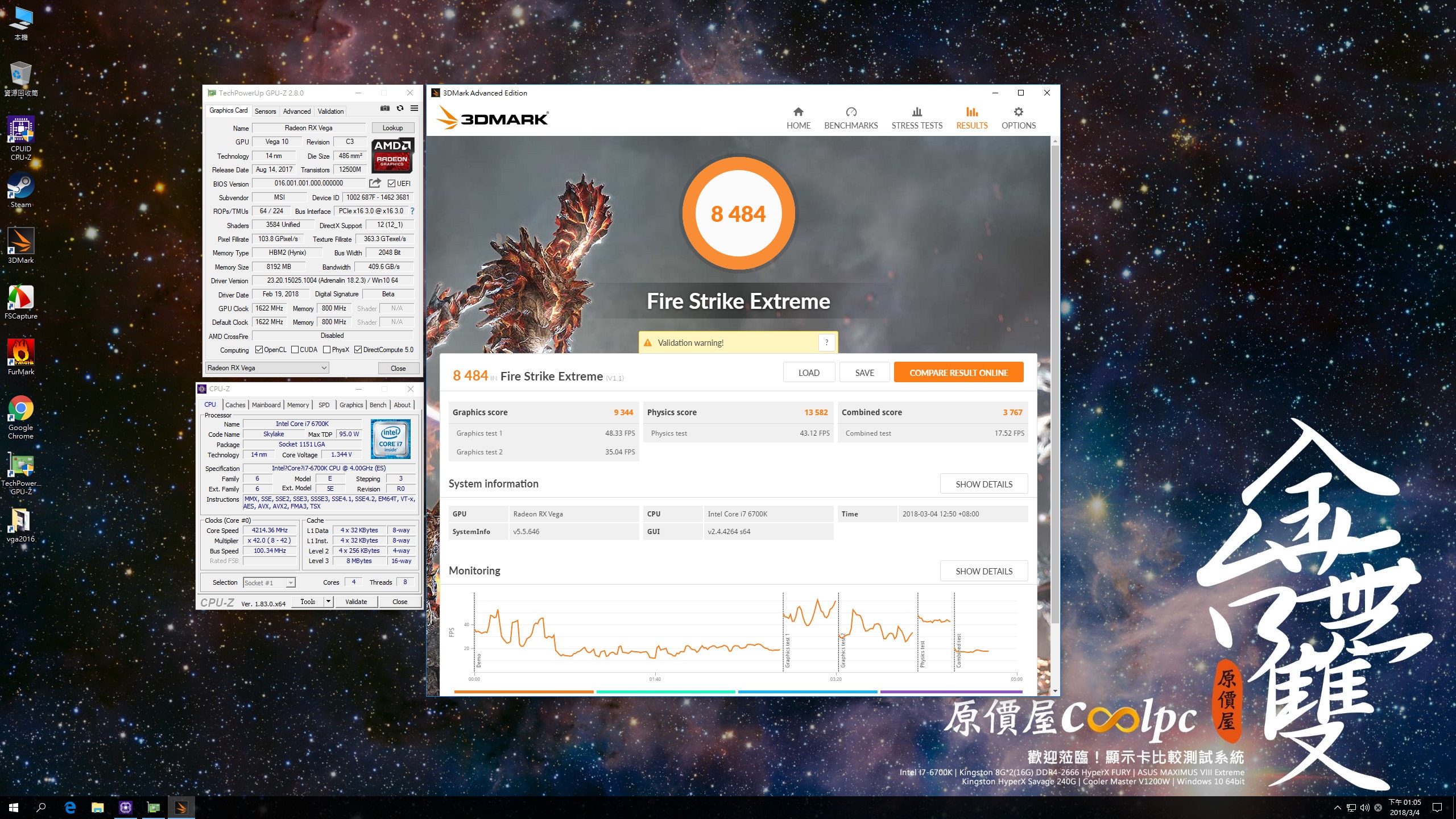Launch FurMark desktop shortcut

pos(21,358)
